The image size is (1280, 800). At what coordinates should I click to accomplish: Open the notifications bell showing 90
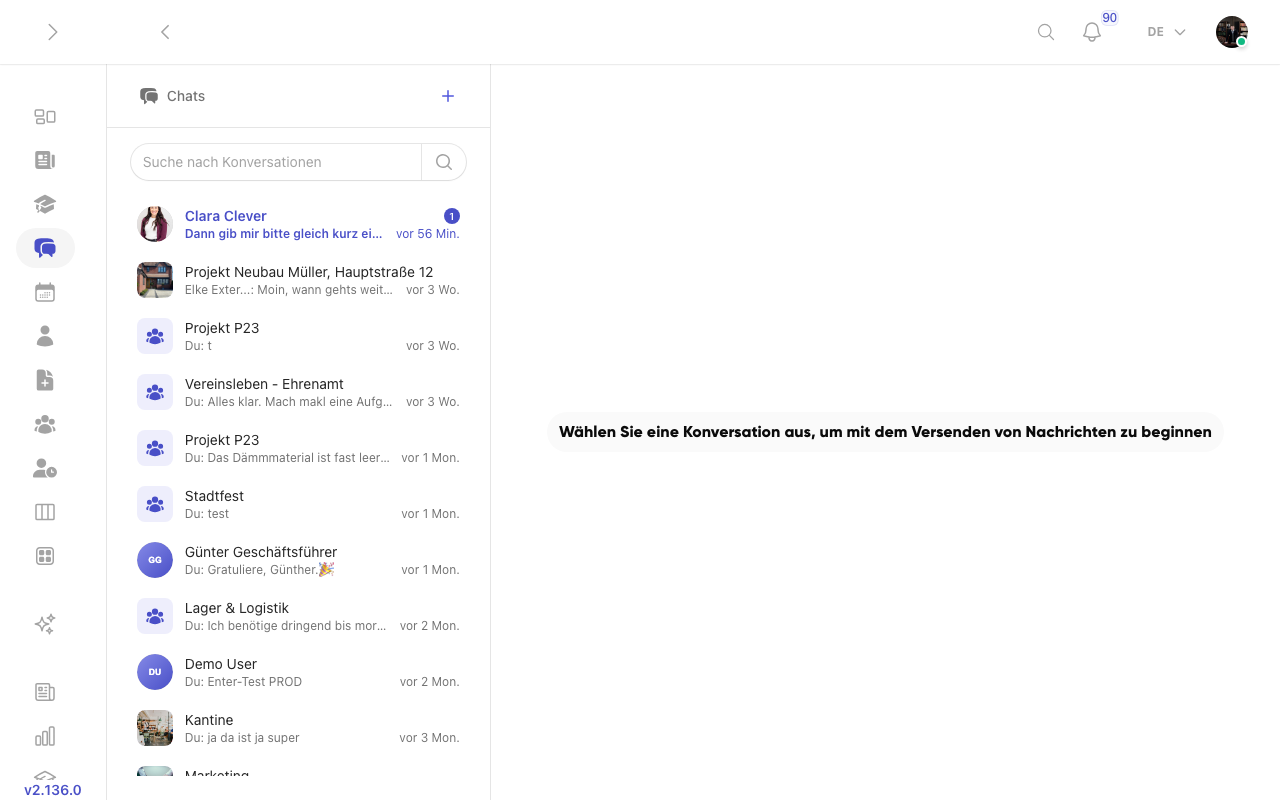(x=1091, y=32)
